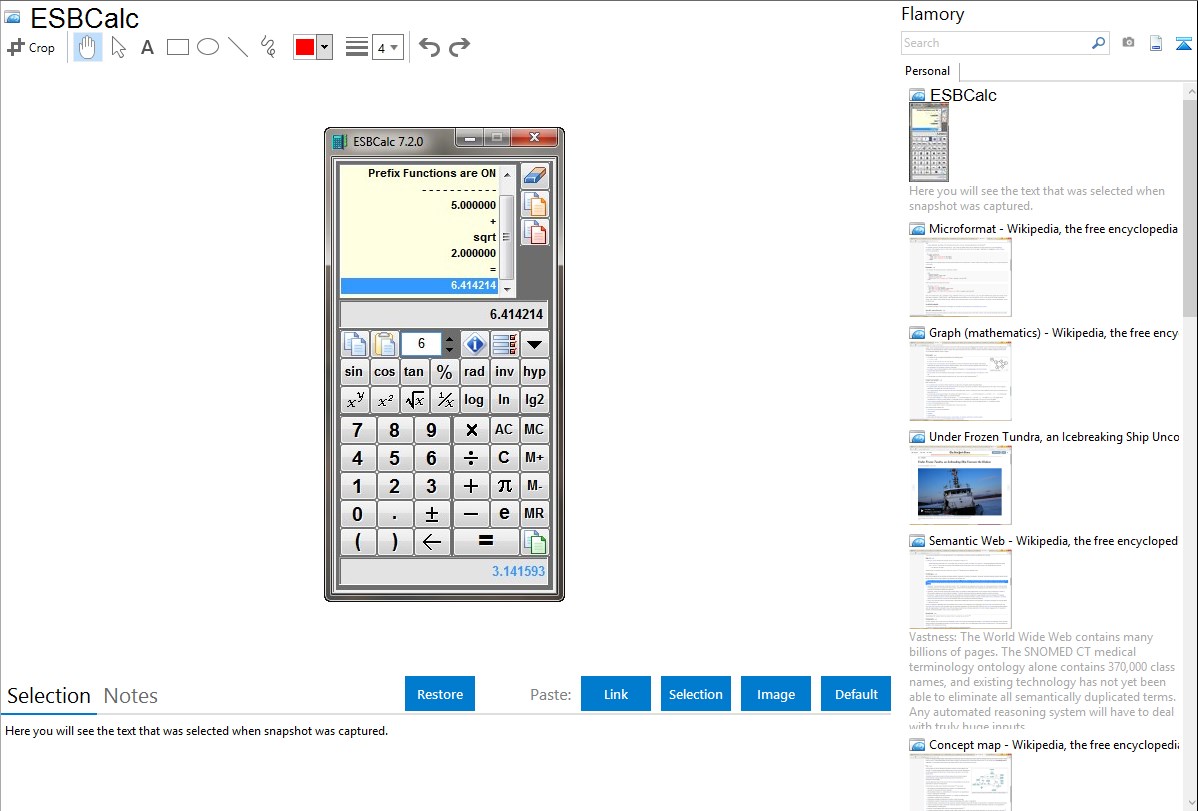Viewport: 1198px width, 811px height.
Task: Activate the hand pan tool
Action: click(87, 47)
